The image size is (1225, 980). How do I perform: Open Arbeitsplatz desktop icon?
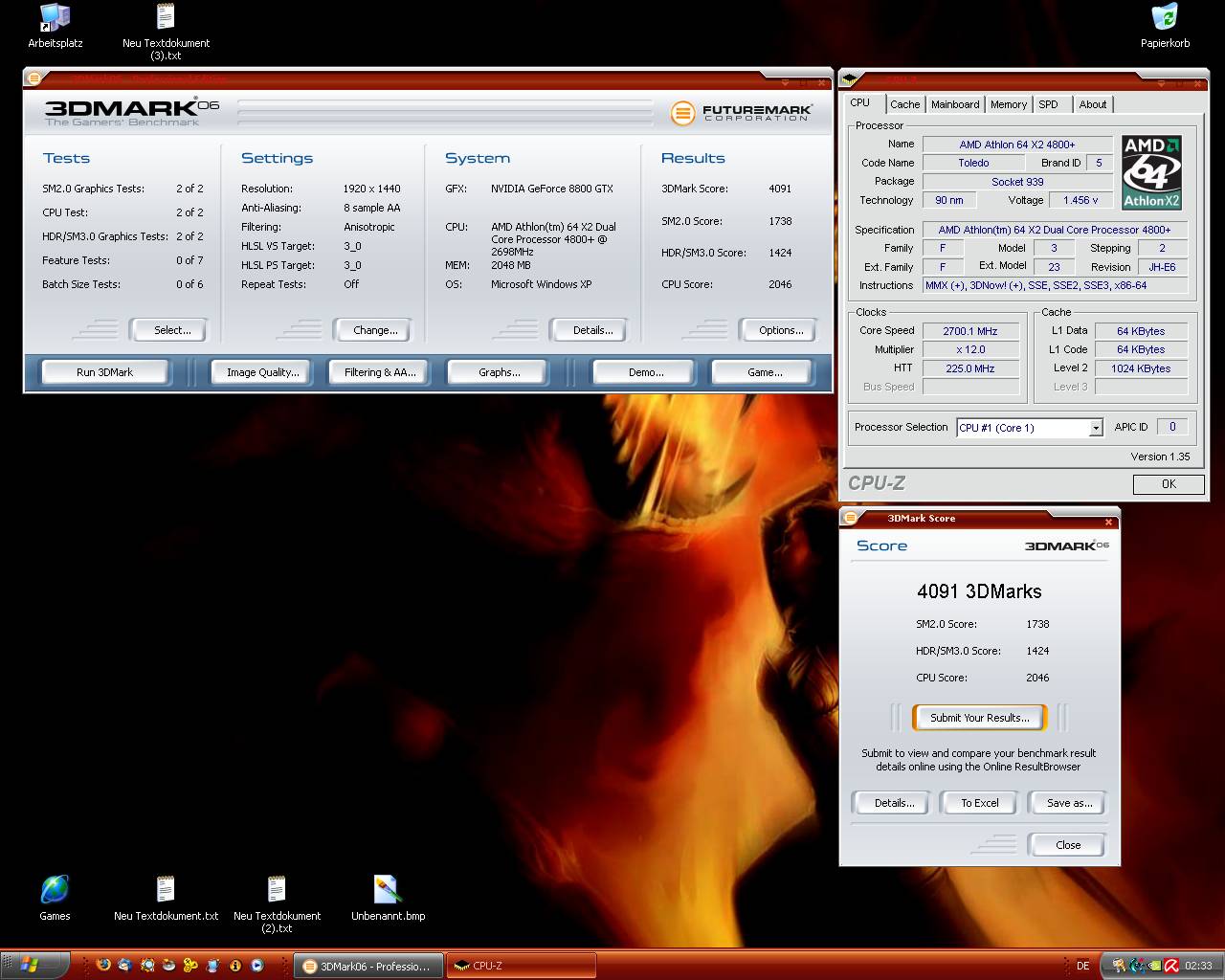55,26
